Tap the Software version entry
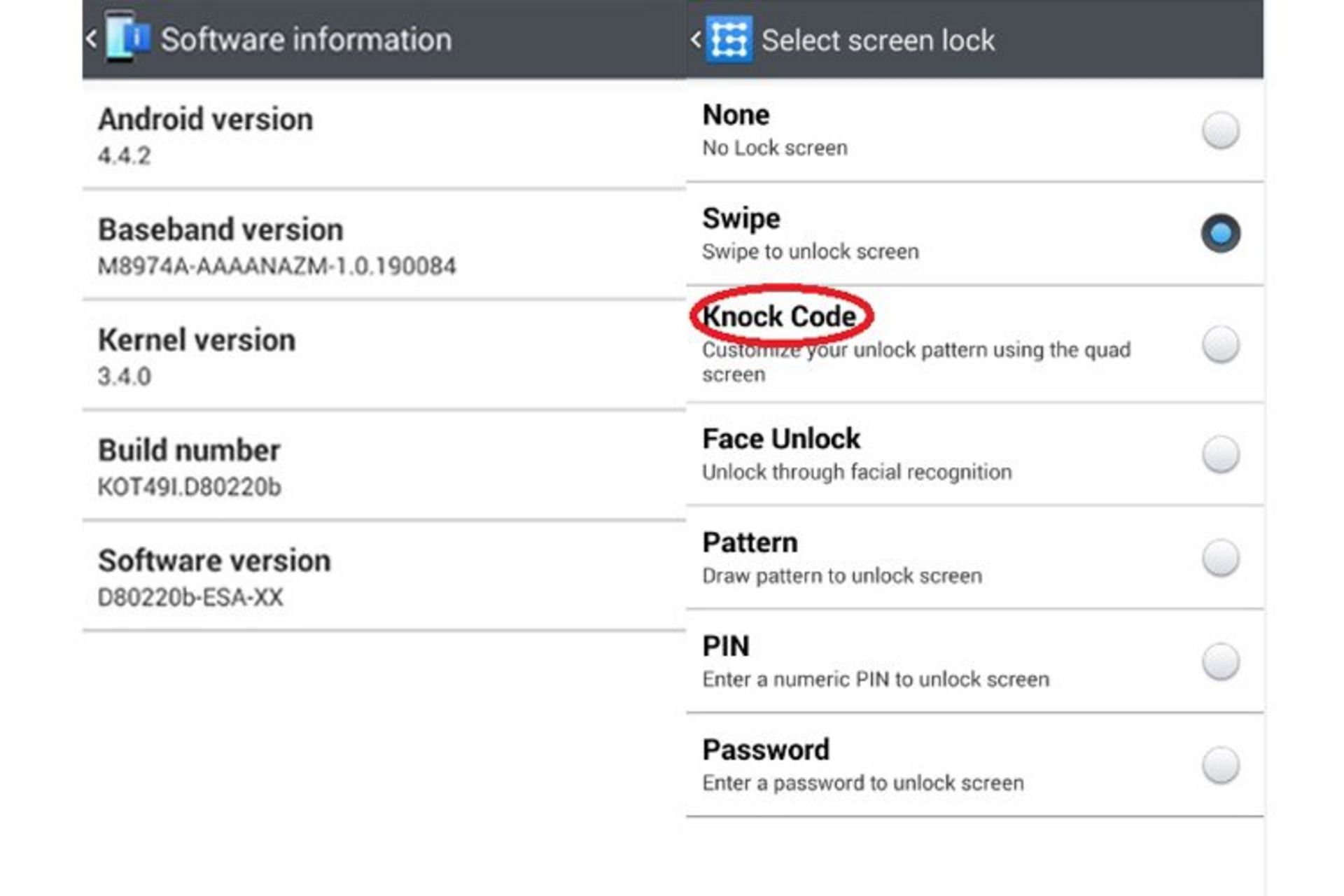1344x896 pixels. click(384, 577)
